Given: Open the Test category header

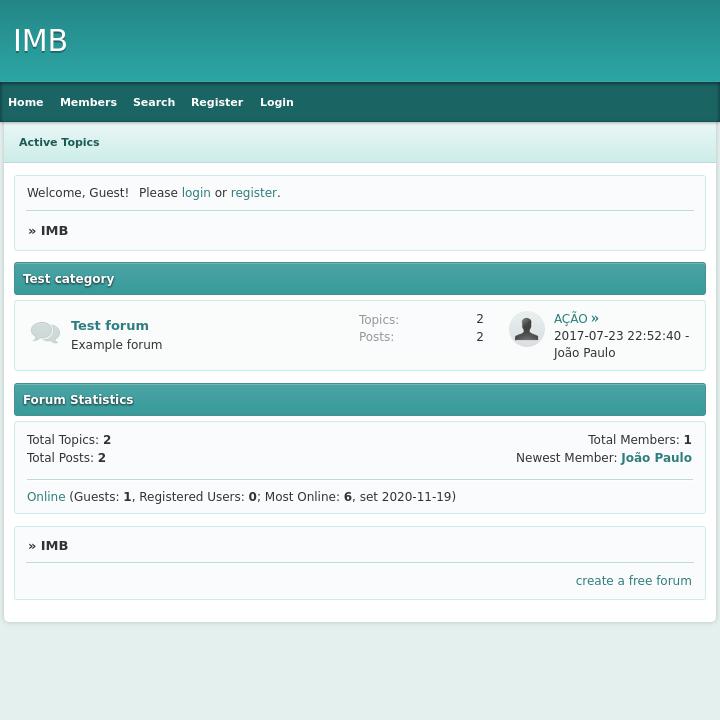Looking at the screenshot, I should pos(69,279).
